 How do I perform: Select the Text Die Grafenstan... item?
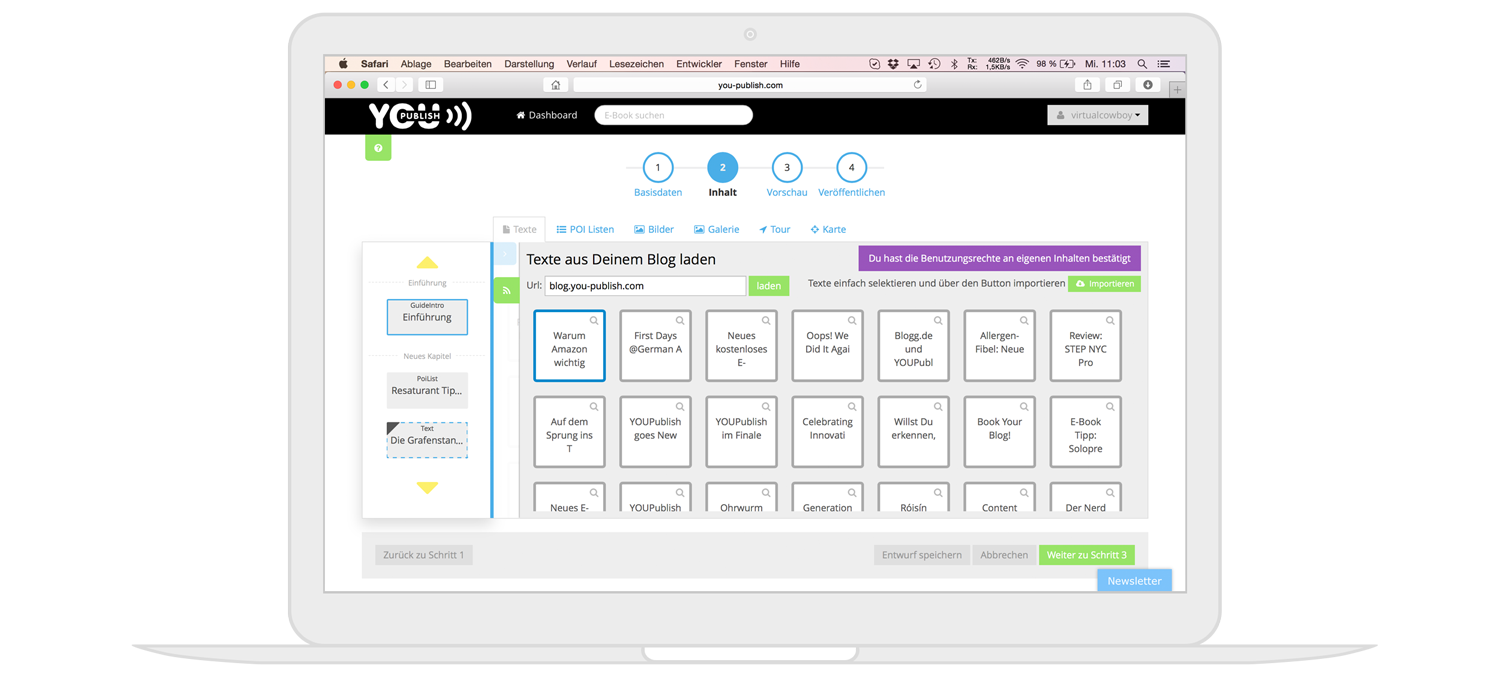coord(427,440)
